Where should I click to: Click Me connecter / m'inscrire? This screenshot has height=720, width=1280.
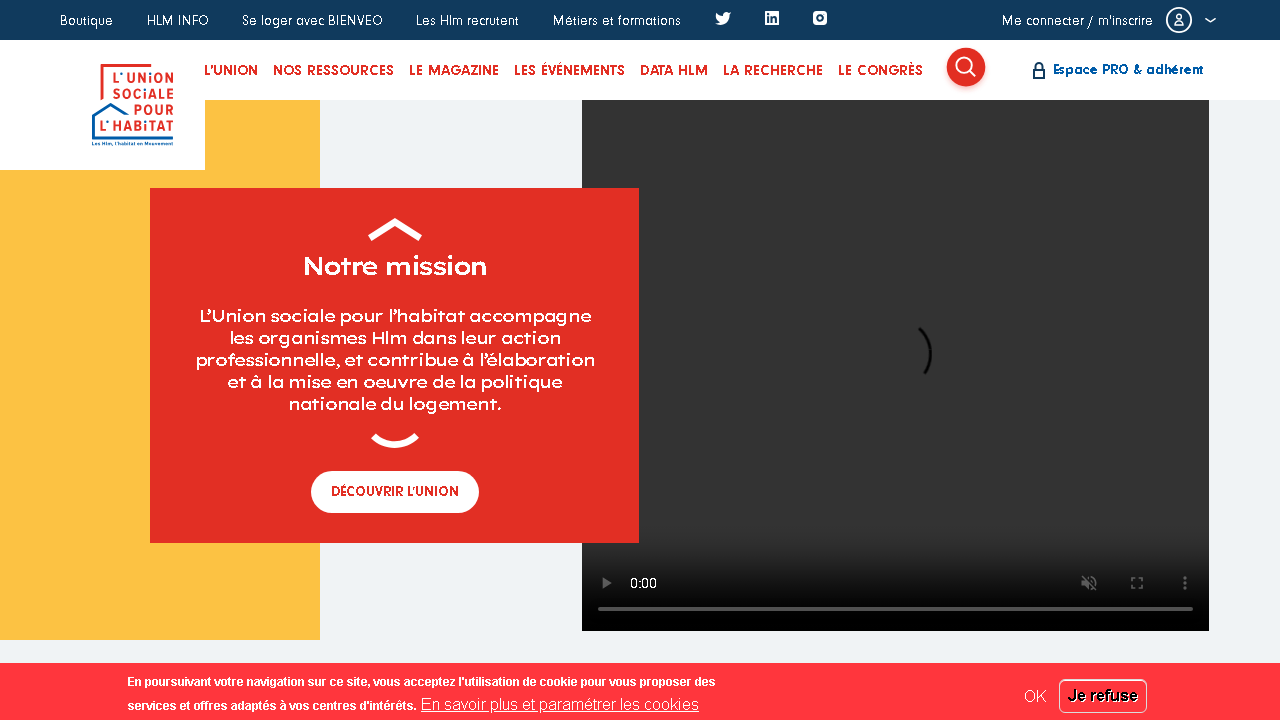1077,20
